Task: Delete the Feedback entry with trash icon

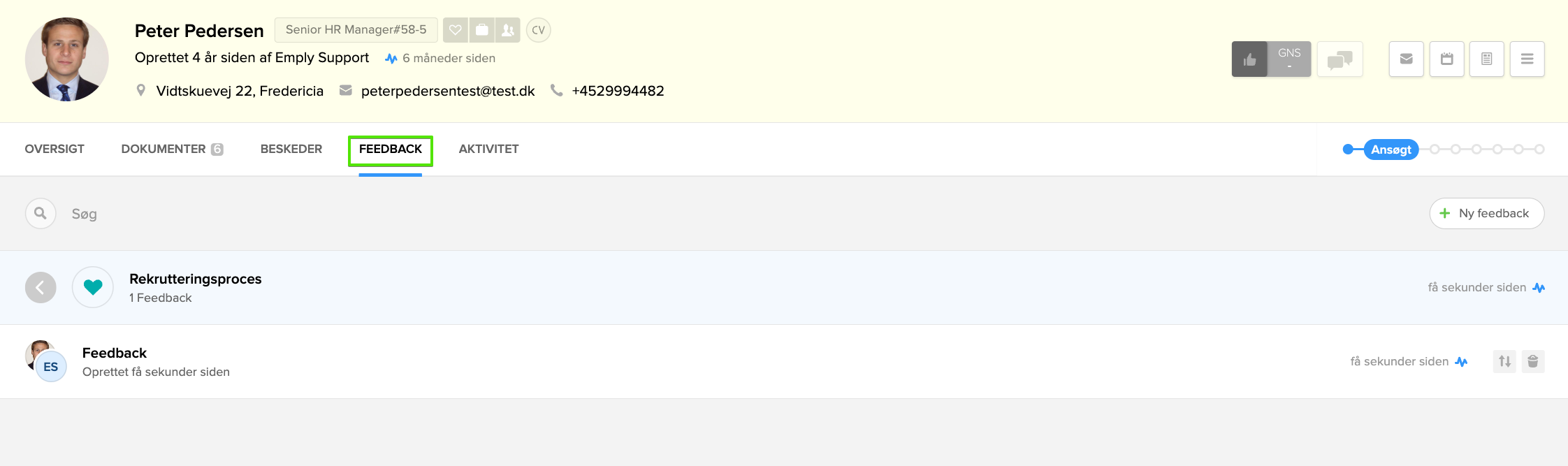Action: click(x=1532, y=361)
